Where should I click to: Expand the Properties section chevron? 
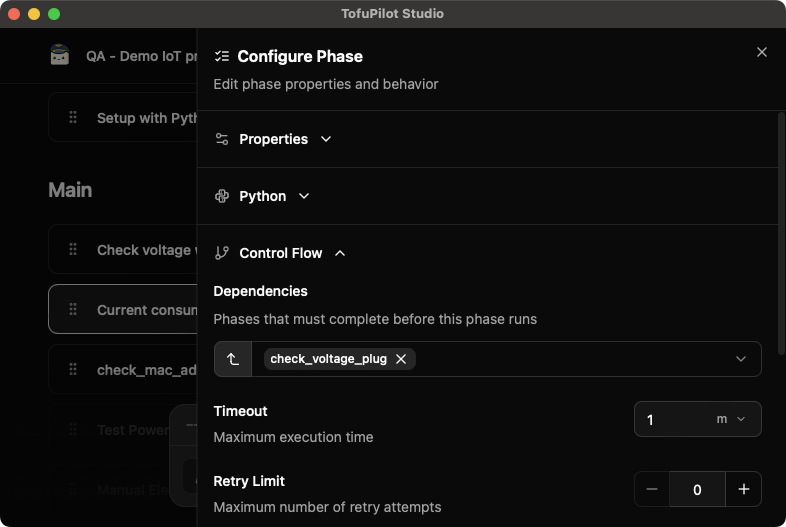point(326,139)
